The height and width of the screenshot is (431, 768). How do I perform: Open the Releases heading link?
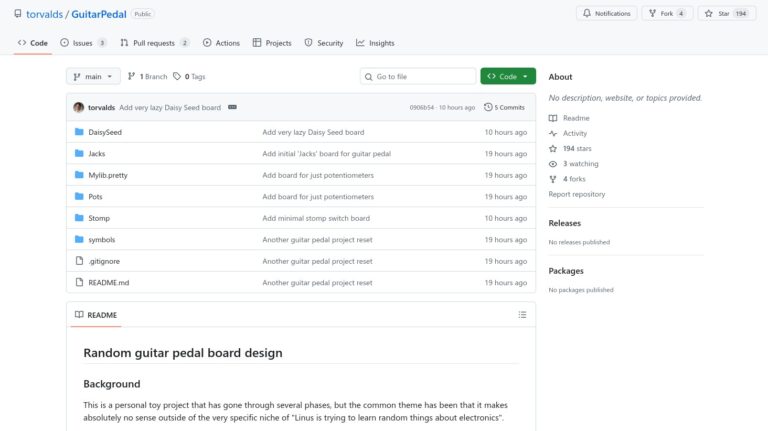coord(564,223)
